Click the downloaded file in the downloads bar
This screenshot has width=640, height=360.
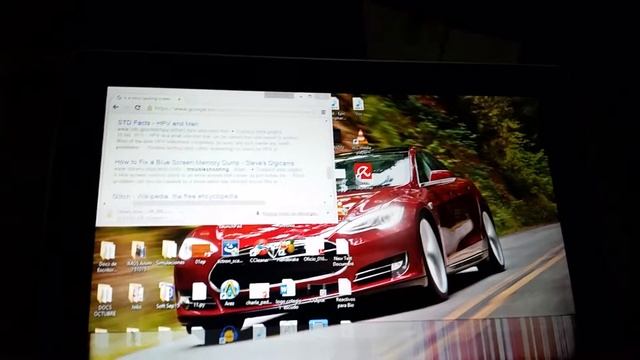point(141,213)
